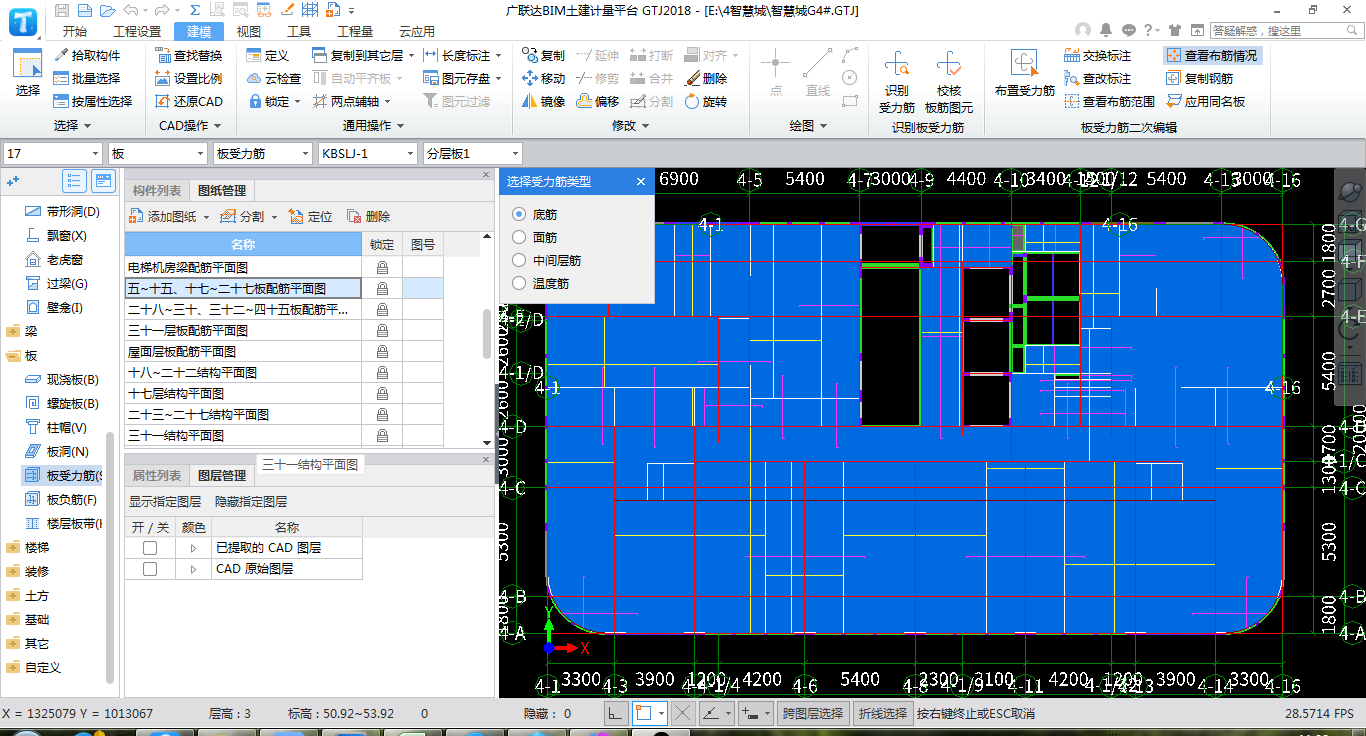Click the notification bell icon
This screenshot has width=1366, height=736.
[x=1106, y=30]
